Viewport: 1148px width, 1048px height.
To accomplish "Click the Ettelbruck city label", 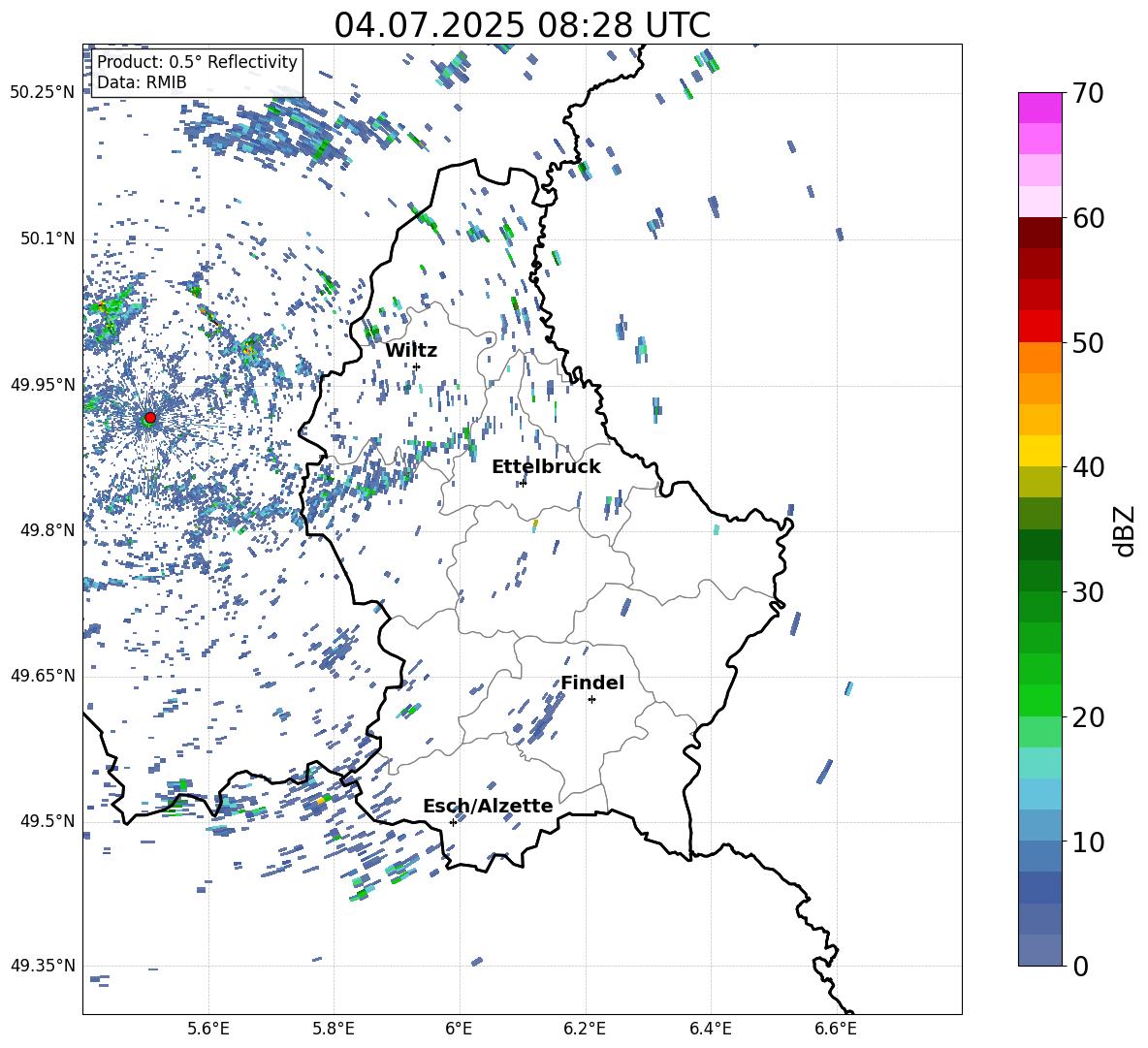I will click(546, 467).
